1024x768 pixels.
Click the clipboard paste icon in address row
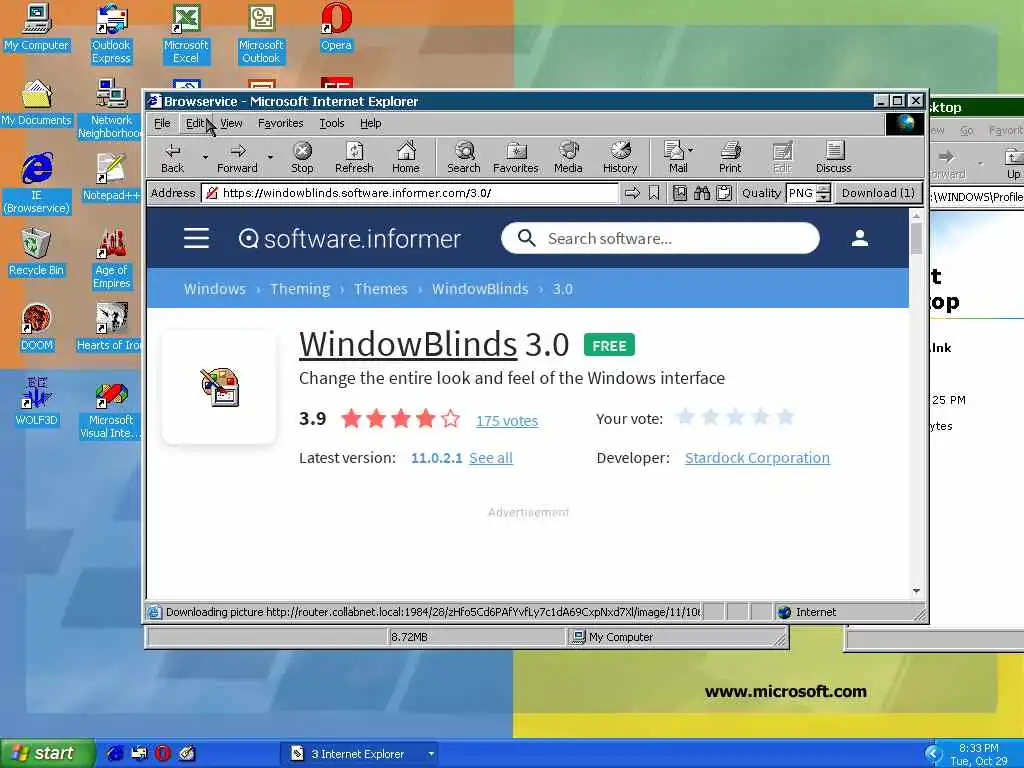coord(724,193)
